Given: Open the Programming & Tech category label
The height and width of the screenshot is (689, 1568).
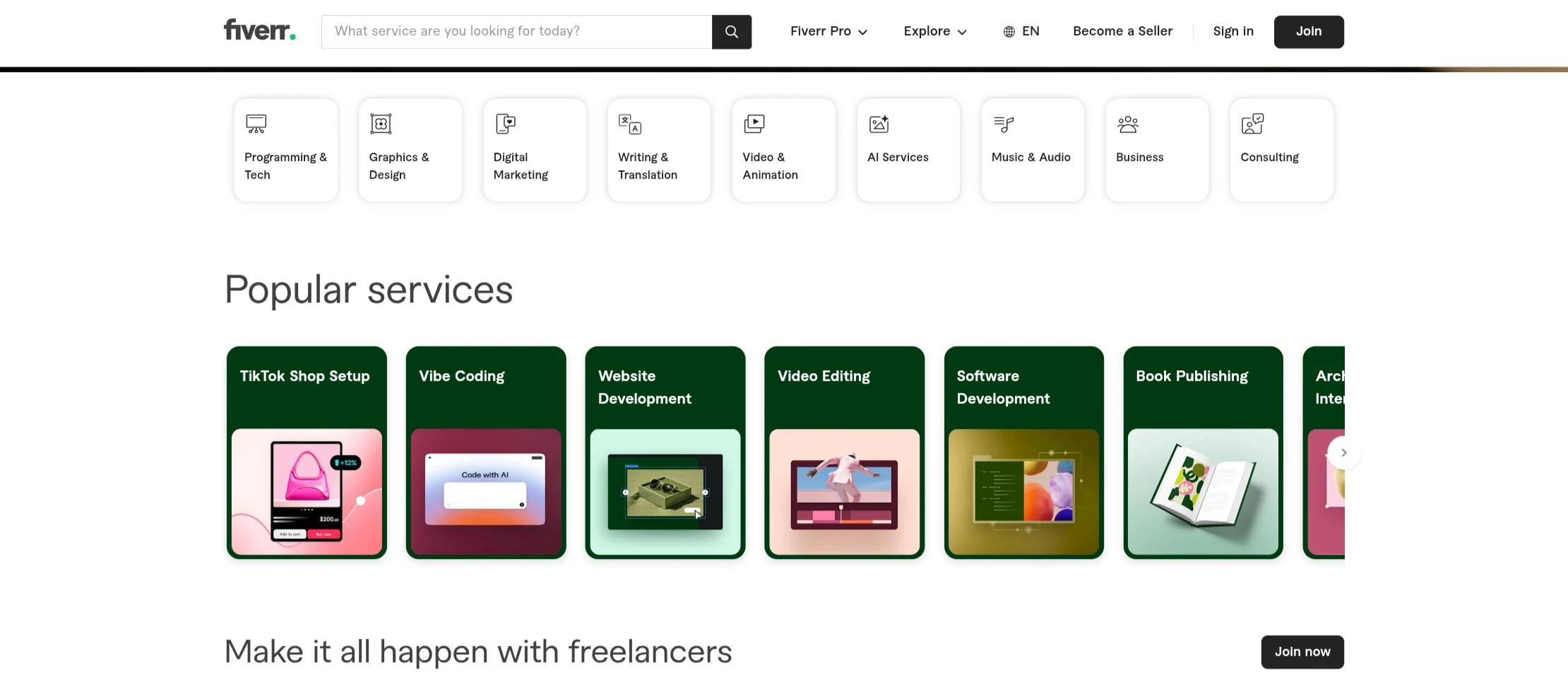Looking at the screenshot, I should (285, 165).
